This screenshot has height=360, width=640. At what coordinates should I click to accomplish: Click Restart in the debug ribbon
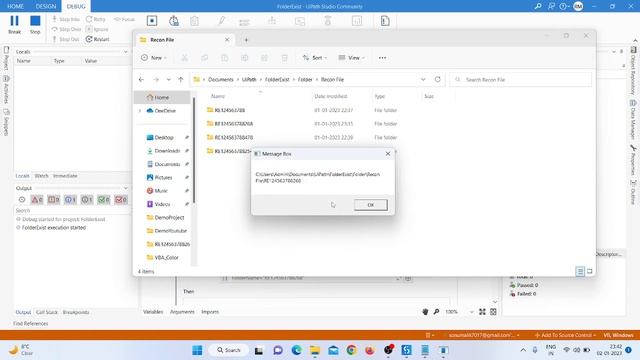98,39
